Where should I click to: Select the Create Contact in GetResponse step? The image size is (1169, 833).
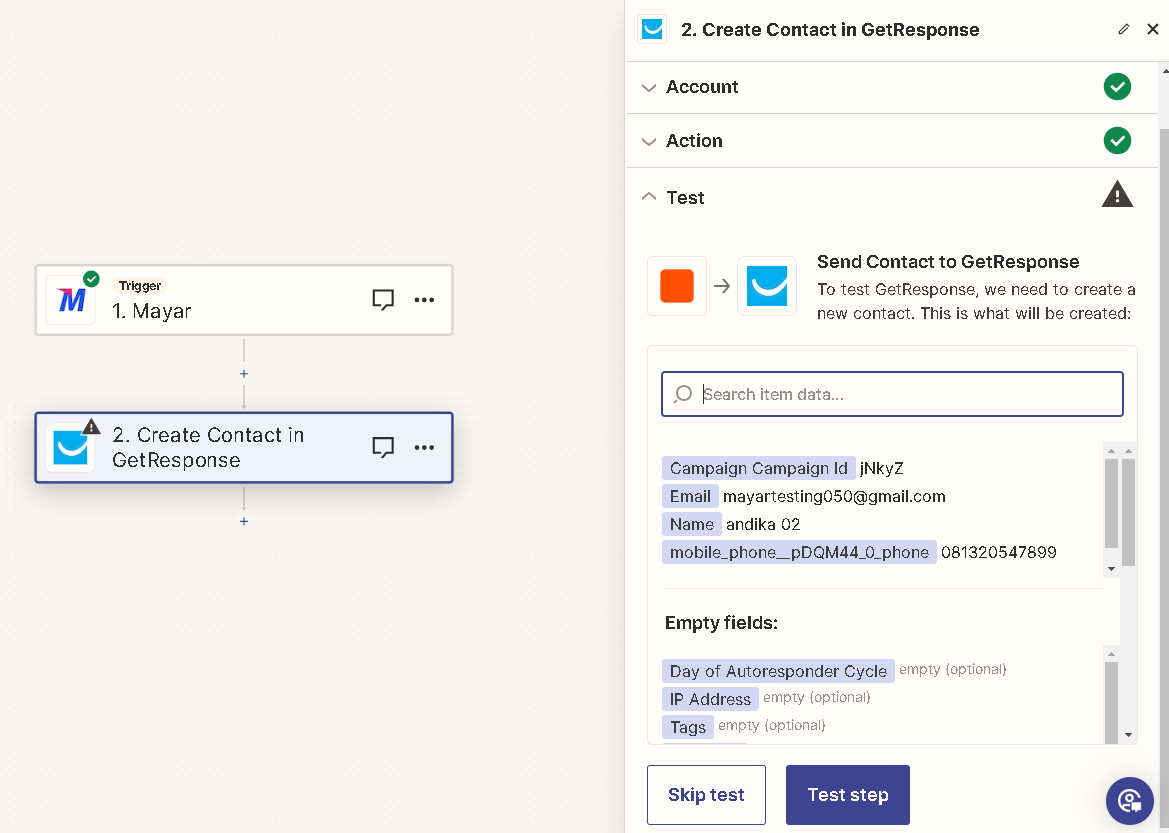[244, 447]
